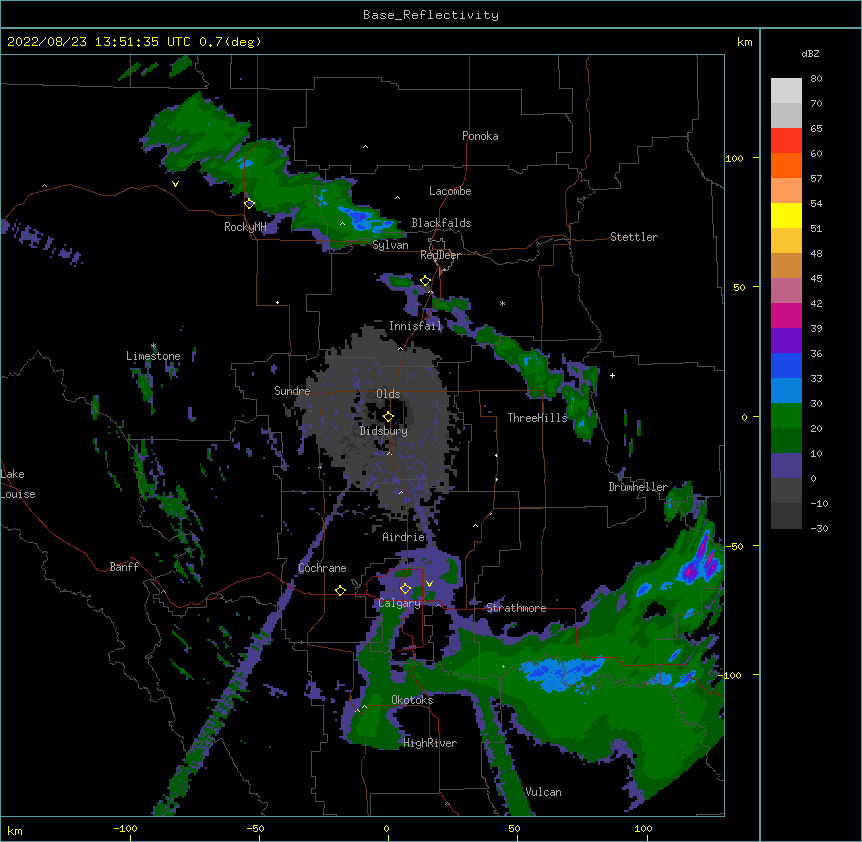The image size is (862, 842).
Task: Click the horizontal axis -100 km tick label
Action: click(x=125, y=828)
